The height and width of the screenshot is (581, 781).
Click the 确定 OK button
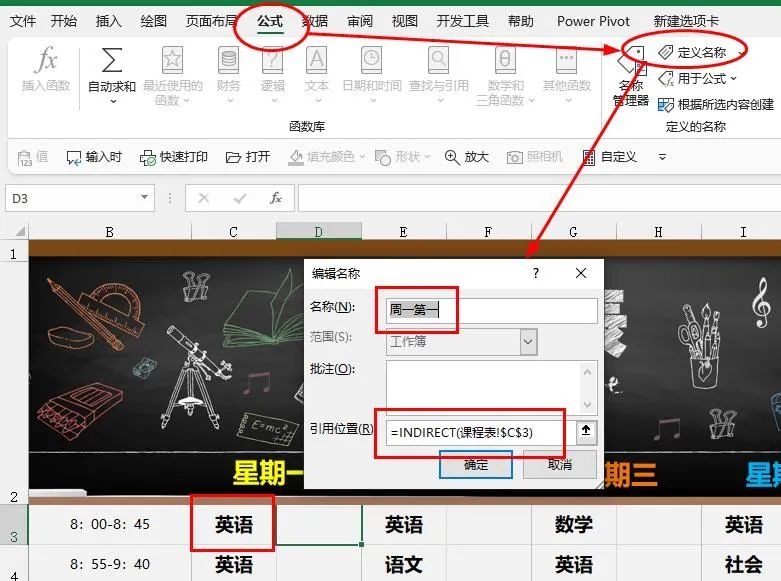click(476, 465)
